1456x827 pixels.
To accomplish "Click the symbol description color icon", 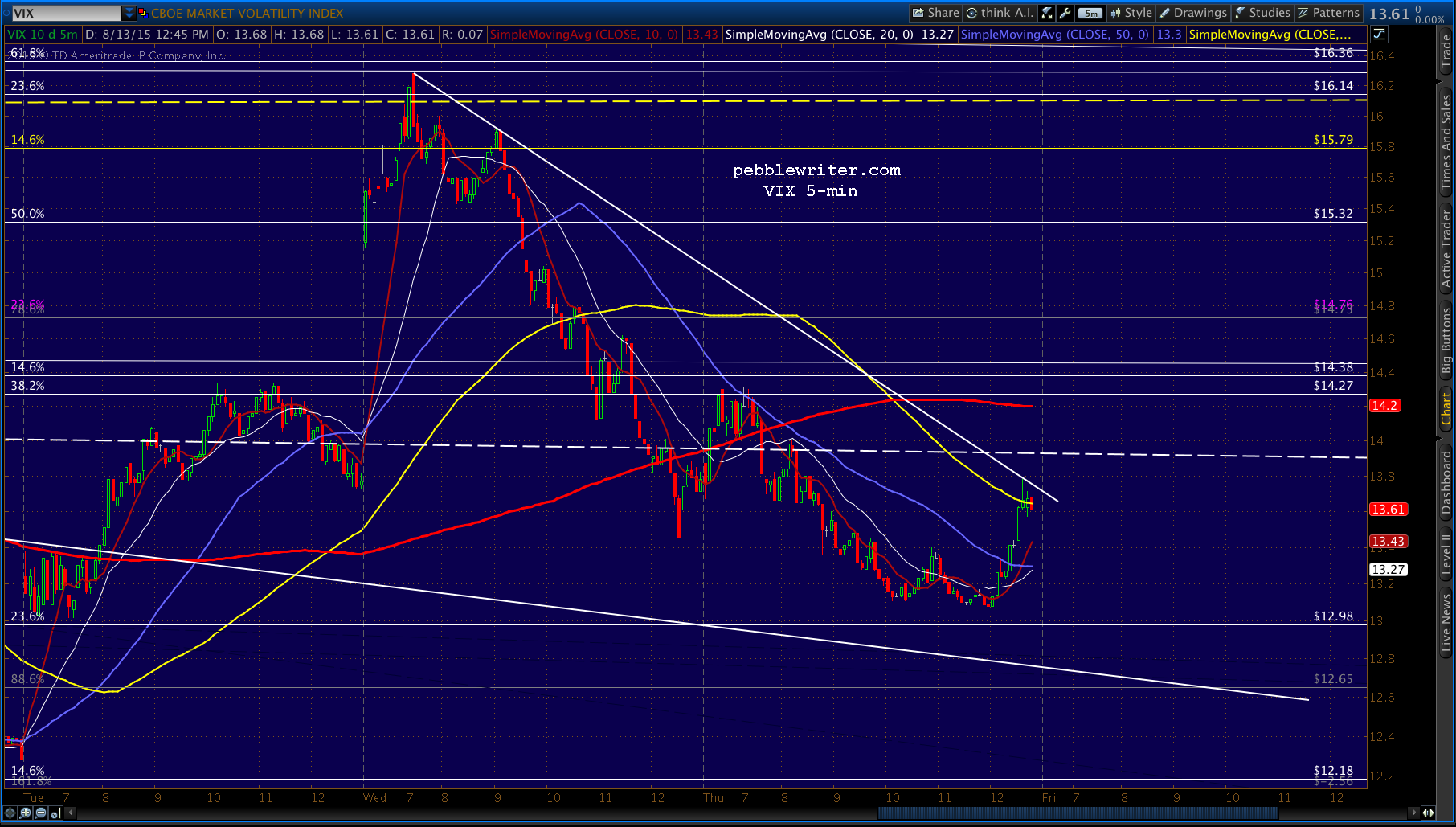I will click(143, 13).
